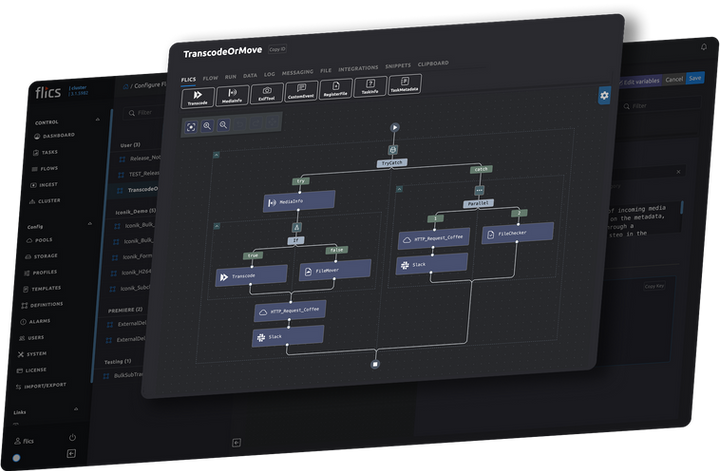Open System in the Config section
720x471 pixels.
[x=32, y=354]
